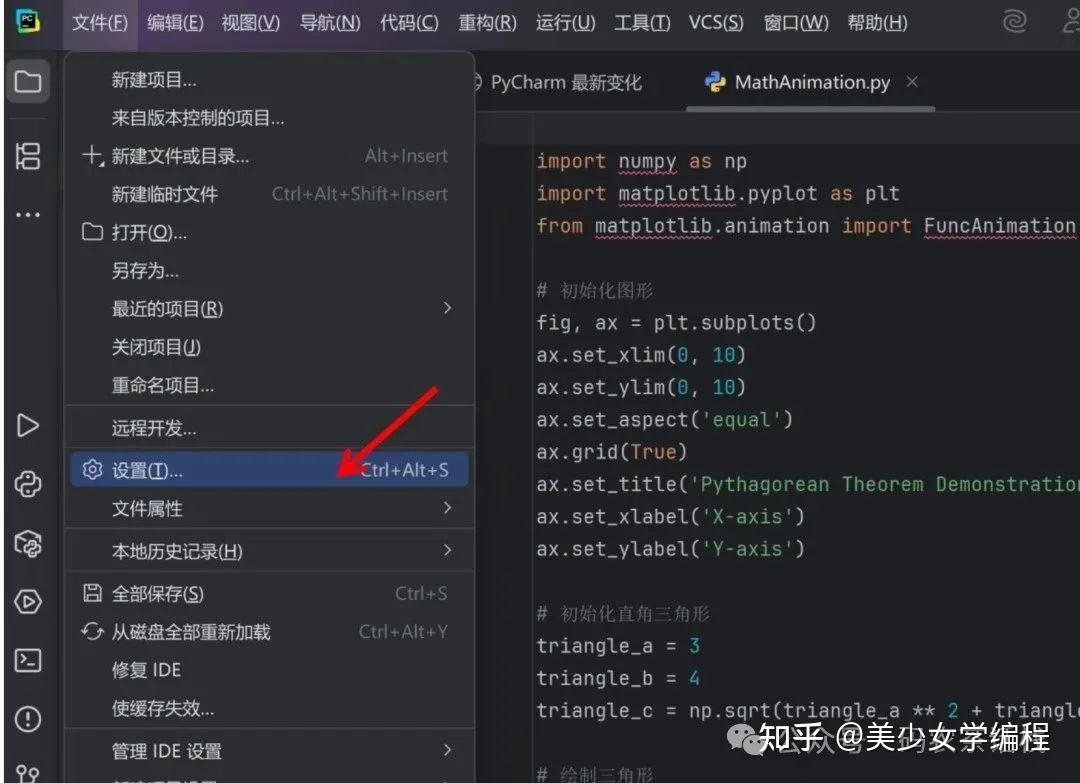The image size is (1080, 783).
Task: Click the PyCharm logo top left
Action: click(x=24, y=21)
